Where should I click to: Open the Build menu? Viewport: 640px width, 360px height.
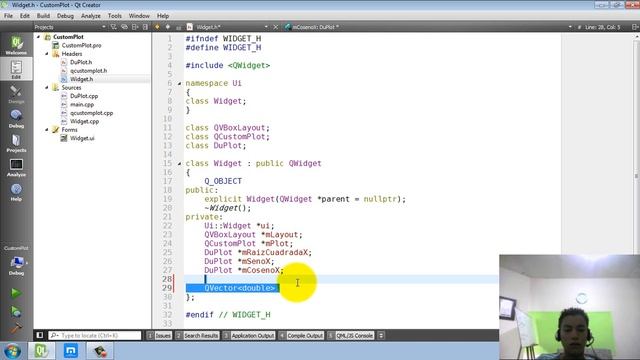43,16
